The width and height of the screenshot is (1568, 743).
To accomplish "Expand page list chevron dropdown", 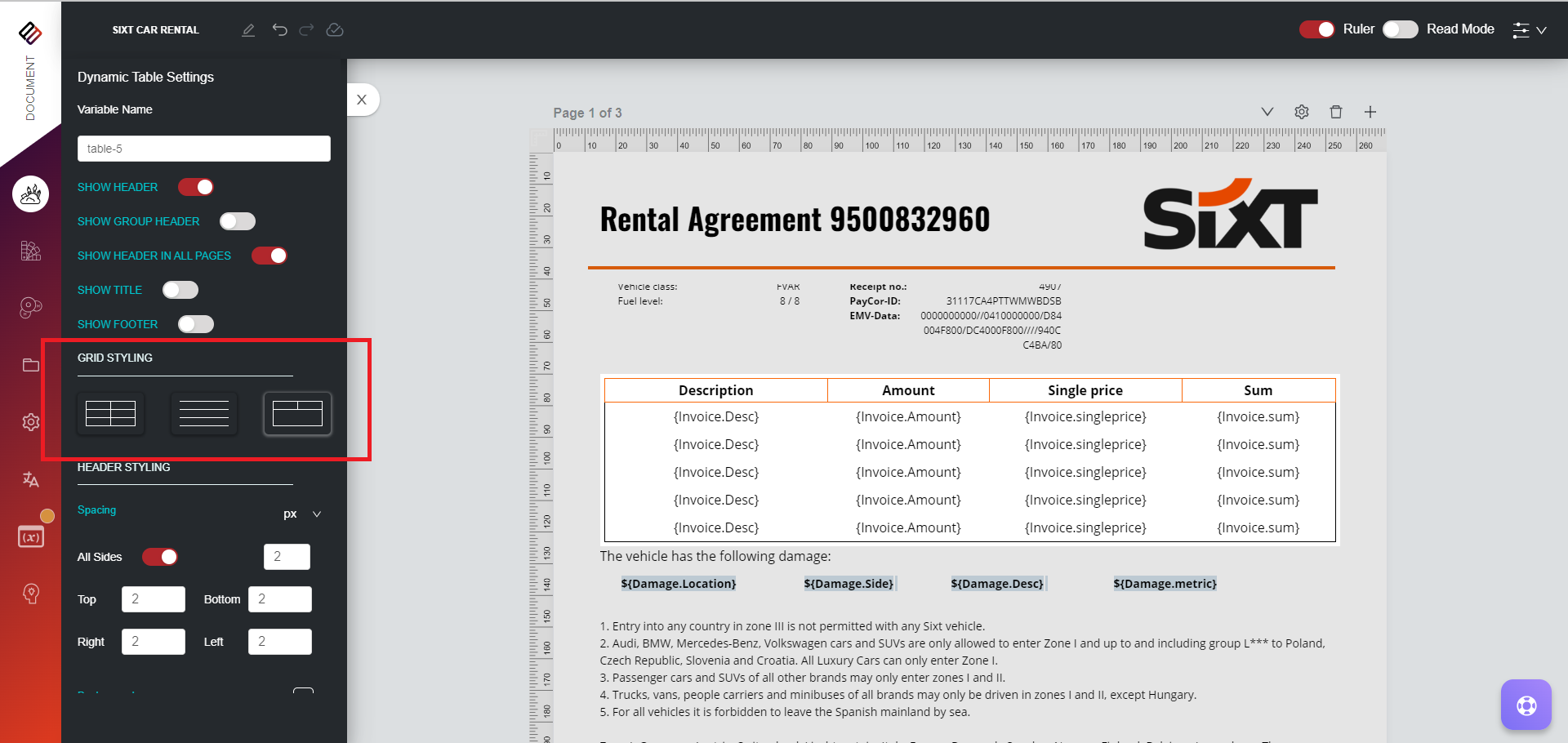I will click(1267, 112).
